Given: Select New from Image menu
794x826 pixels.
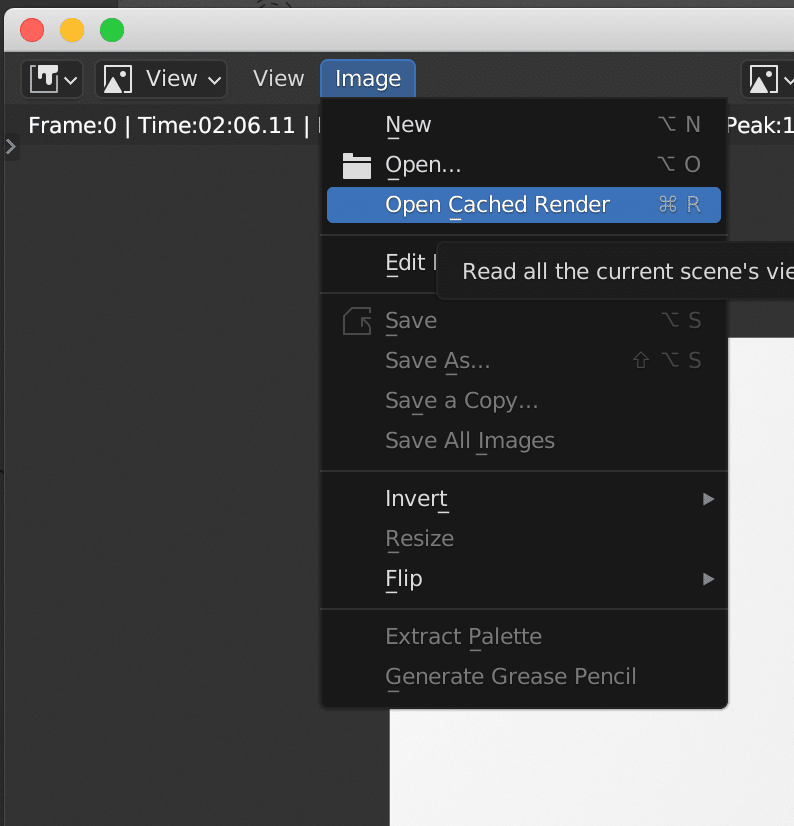Looking at the screenshot, I should [408, 125].
